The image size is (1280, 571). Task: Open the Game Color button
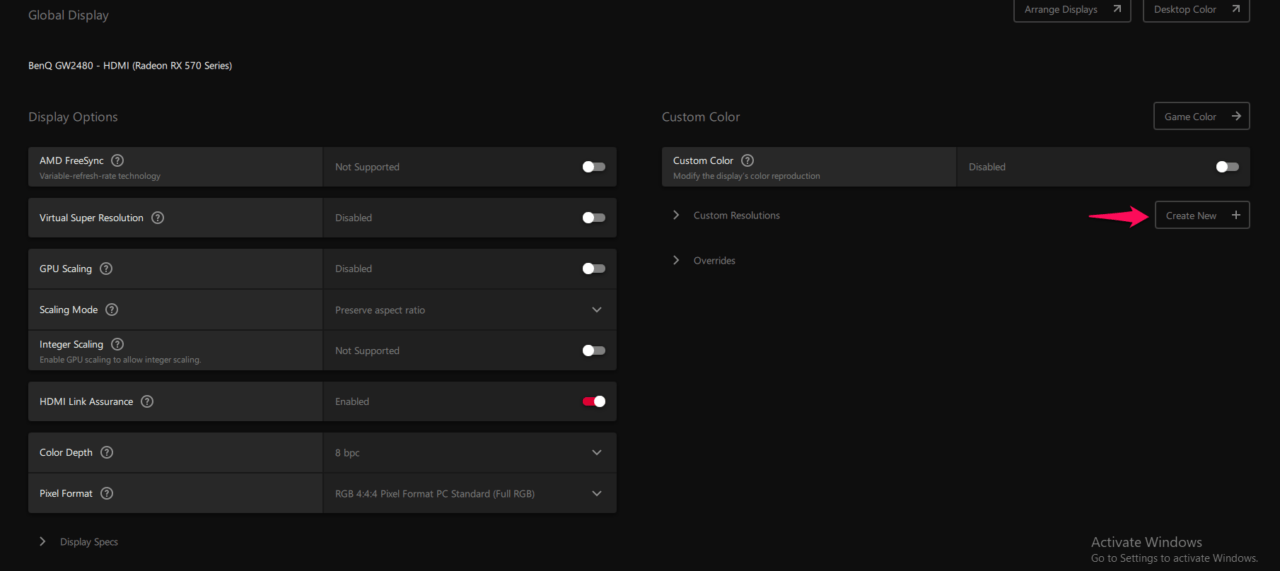[x=1201, y=117]
